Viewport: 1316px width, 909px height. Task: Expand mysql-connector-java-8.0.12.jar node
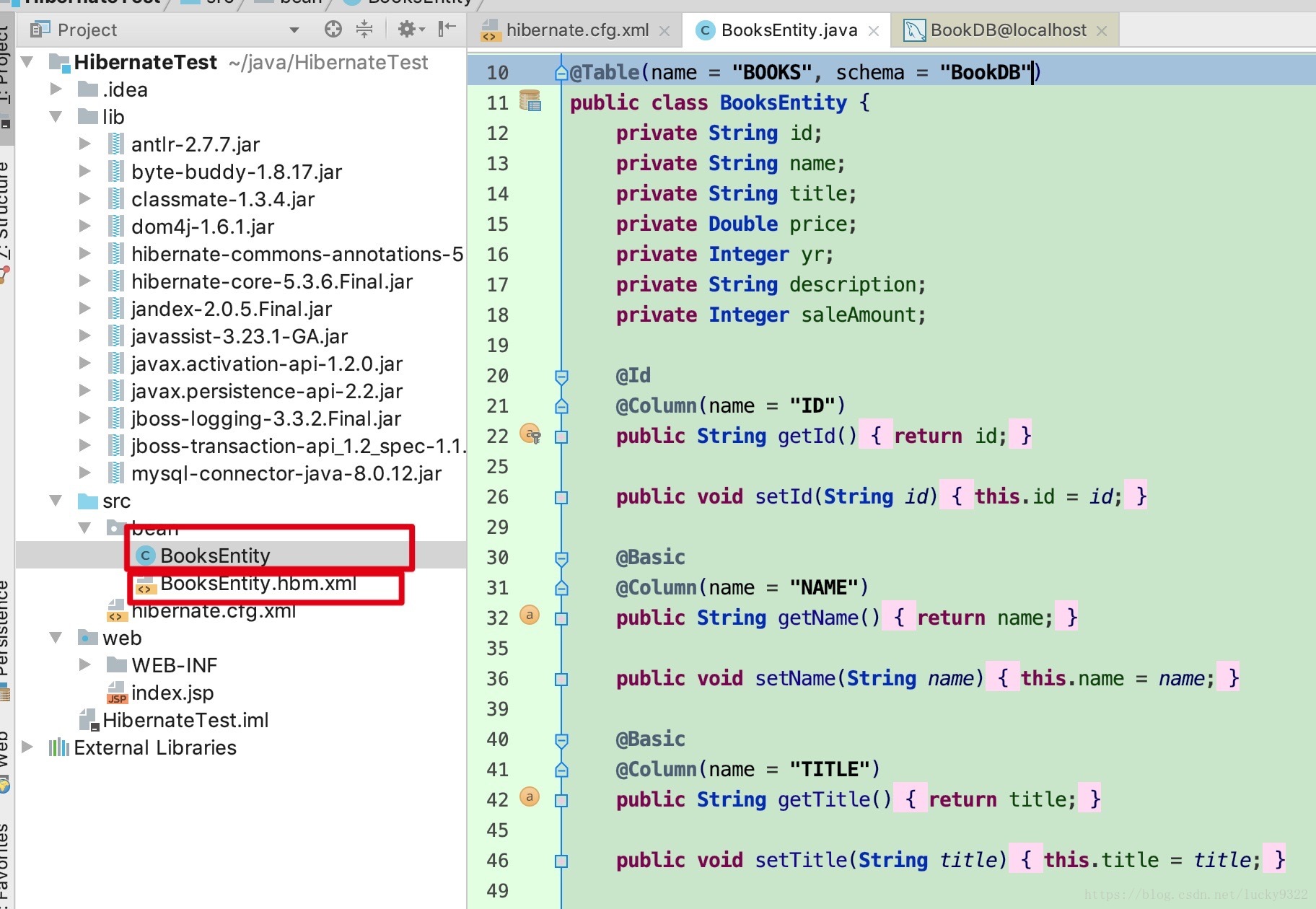click(x=84, y=473)
